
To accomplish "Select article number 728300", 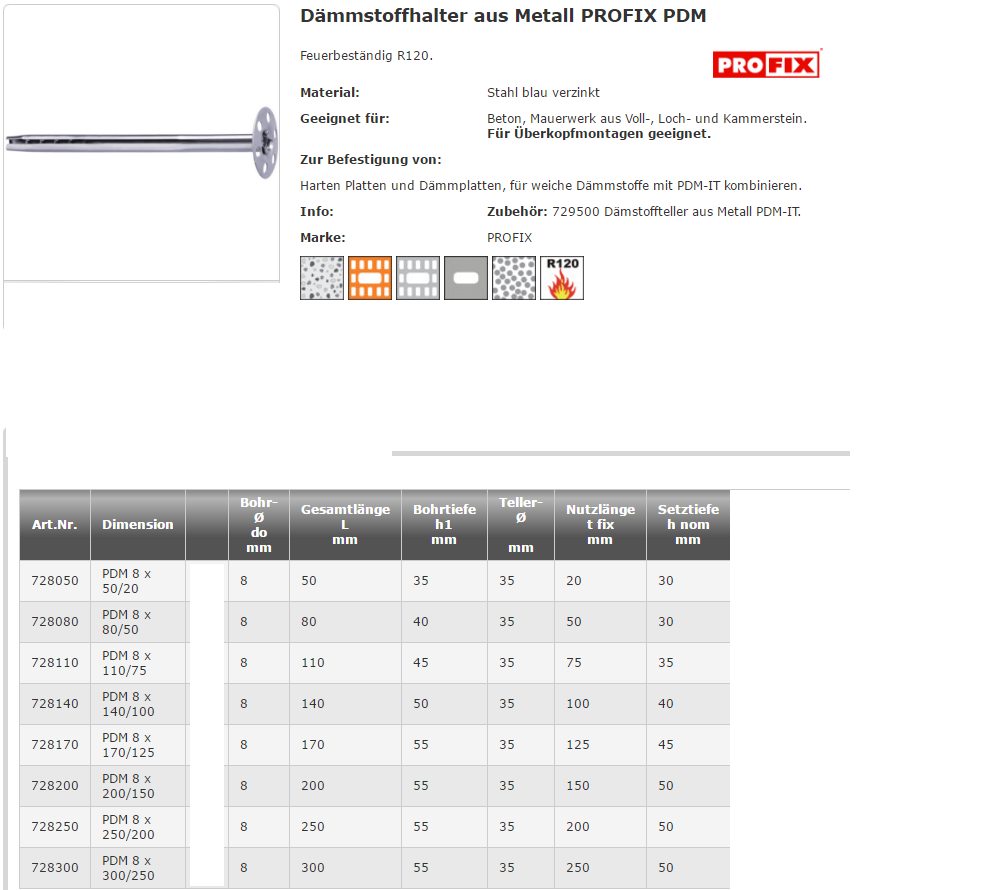I will click(x=54, y=868).
